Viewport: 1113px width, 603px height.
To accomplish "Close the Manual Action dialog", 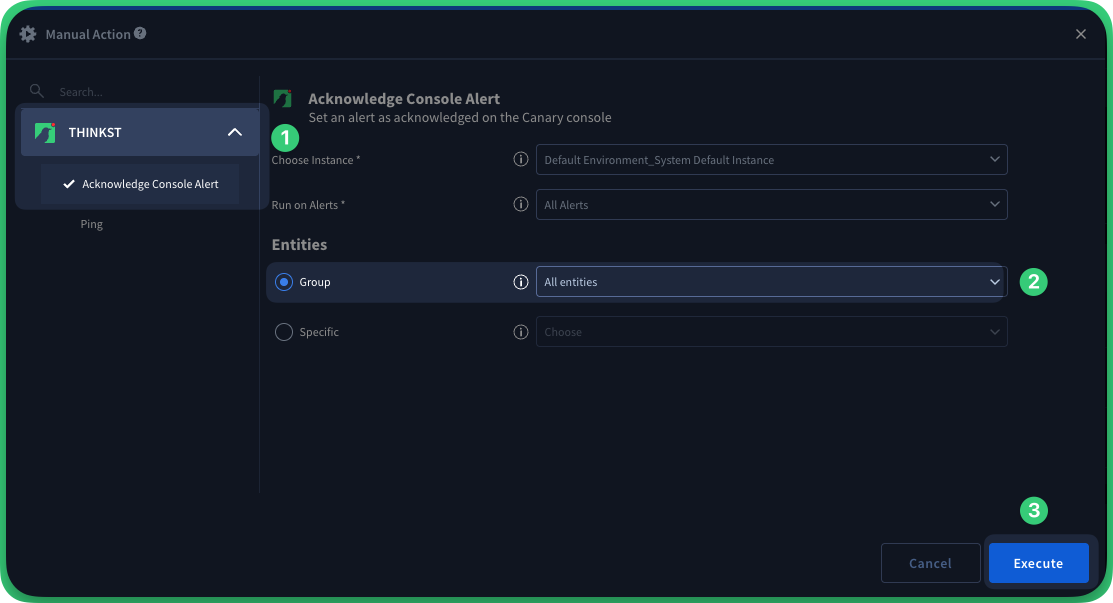I will pos(1081,34).
